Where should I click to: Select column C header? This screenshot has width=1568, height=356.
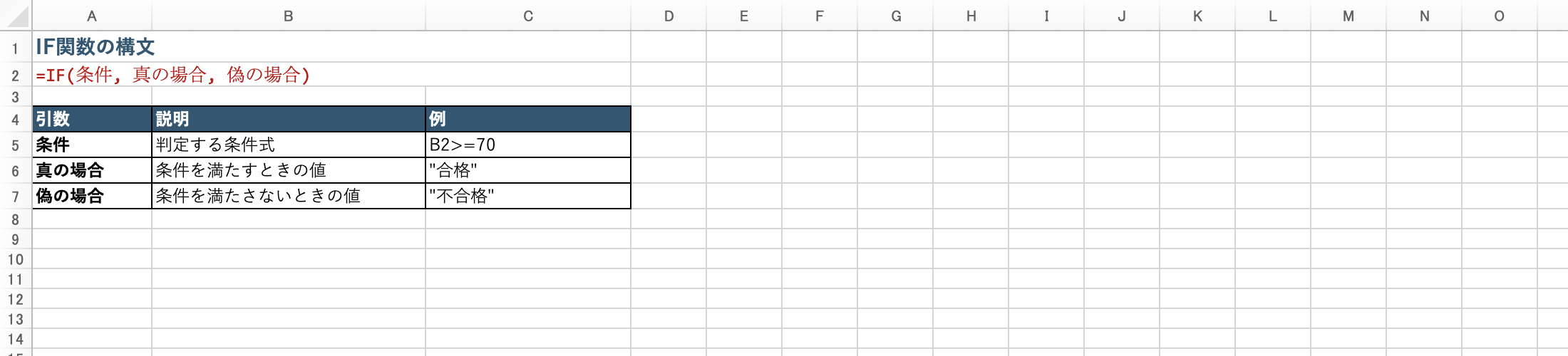pos(527,16)
